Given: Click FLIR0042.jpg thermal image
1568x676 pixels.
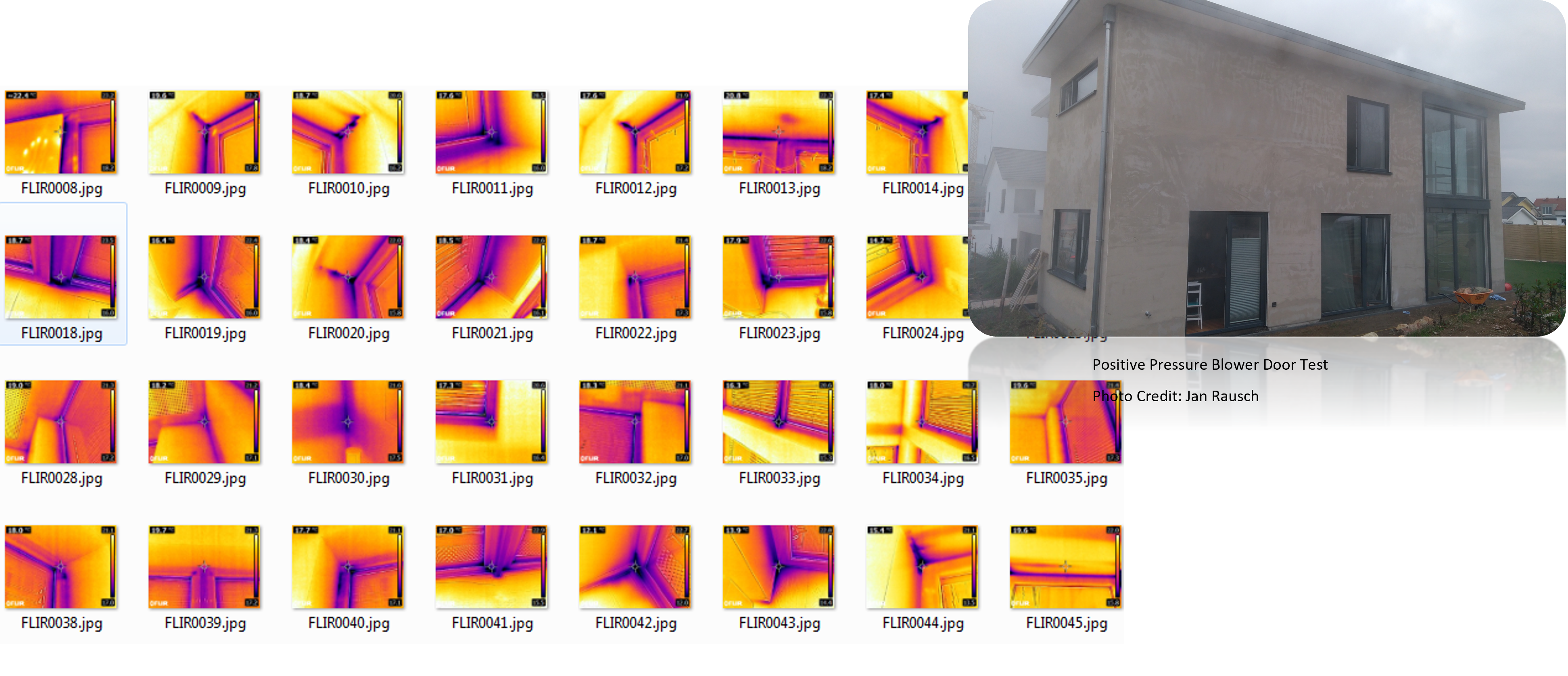Looking at the screenshot, I should click(635, 567).
